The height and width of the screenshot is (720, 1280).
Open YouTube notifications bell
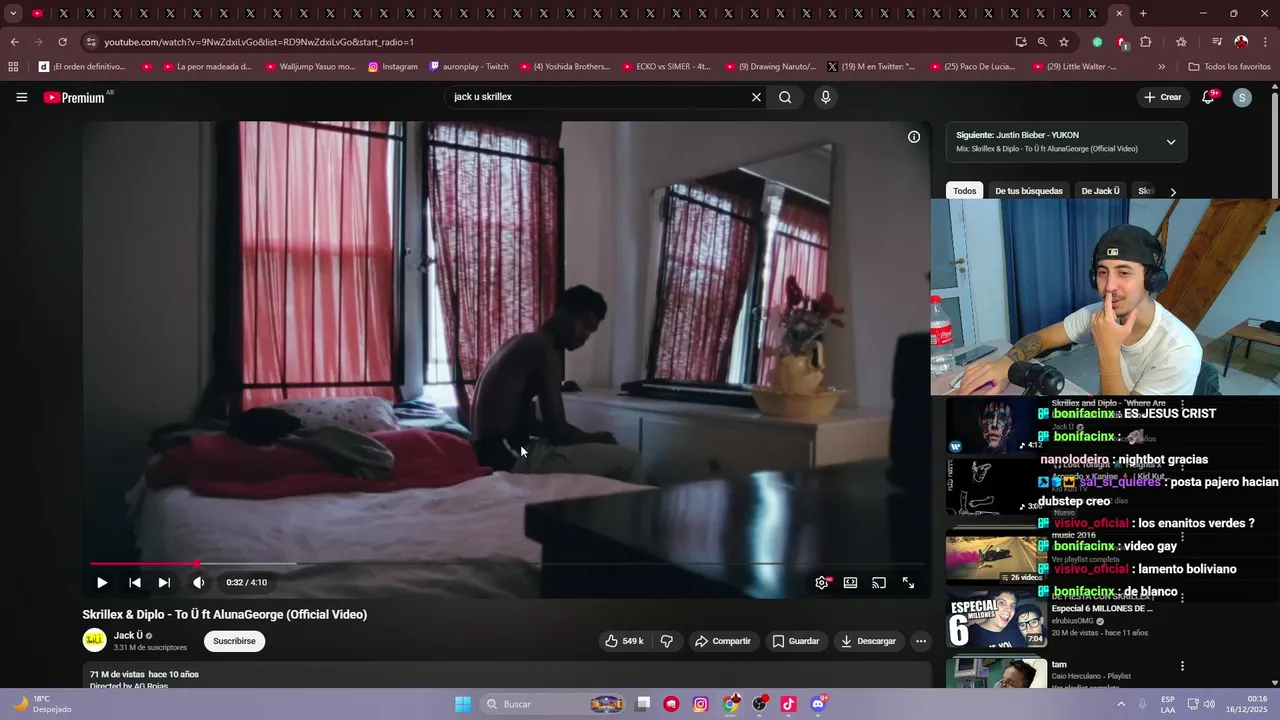pyautogui.click(x=1208, y=97)
